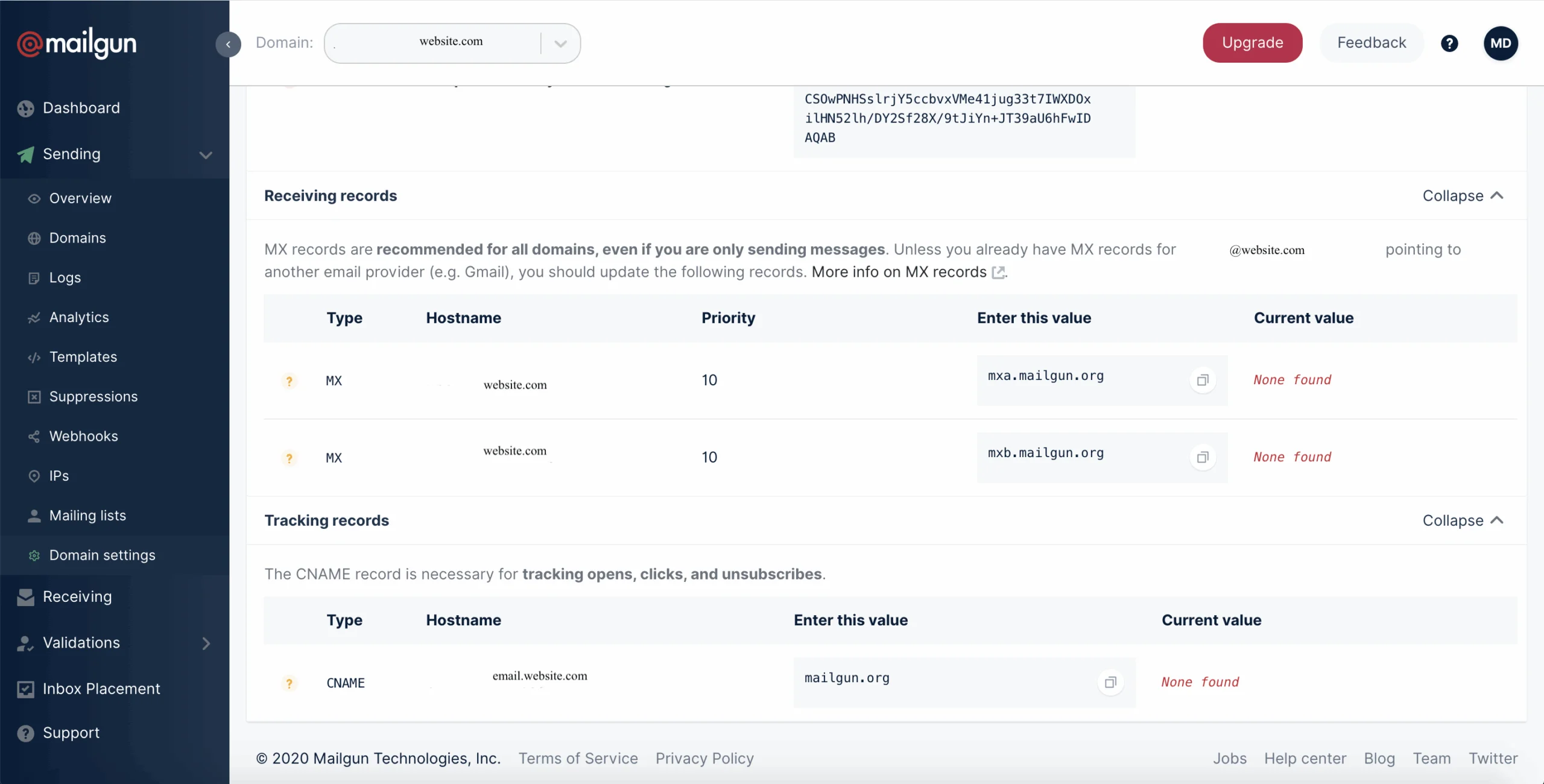This screenshot has width=1544, height=784.
Task: Click the mxb.mailgun.org value field
Action: tap(1102, 458)
